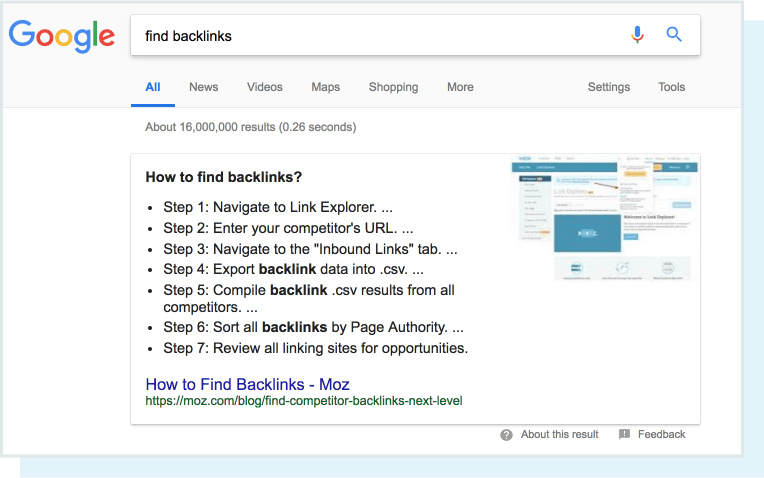Click the question mark icon near About this result
The width and height of the screenshot is (764, 478).
[507, 435]
